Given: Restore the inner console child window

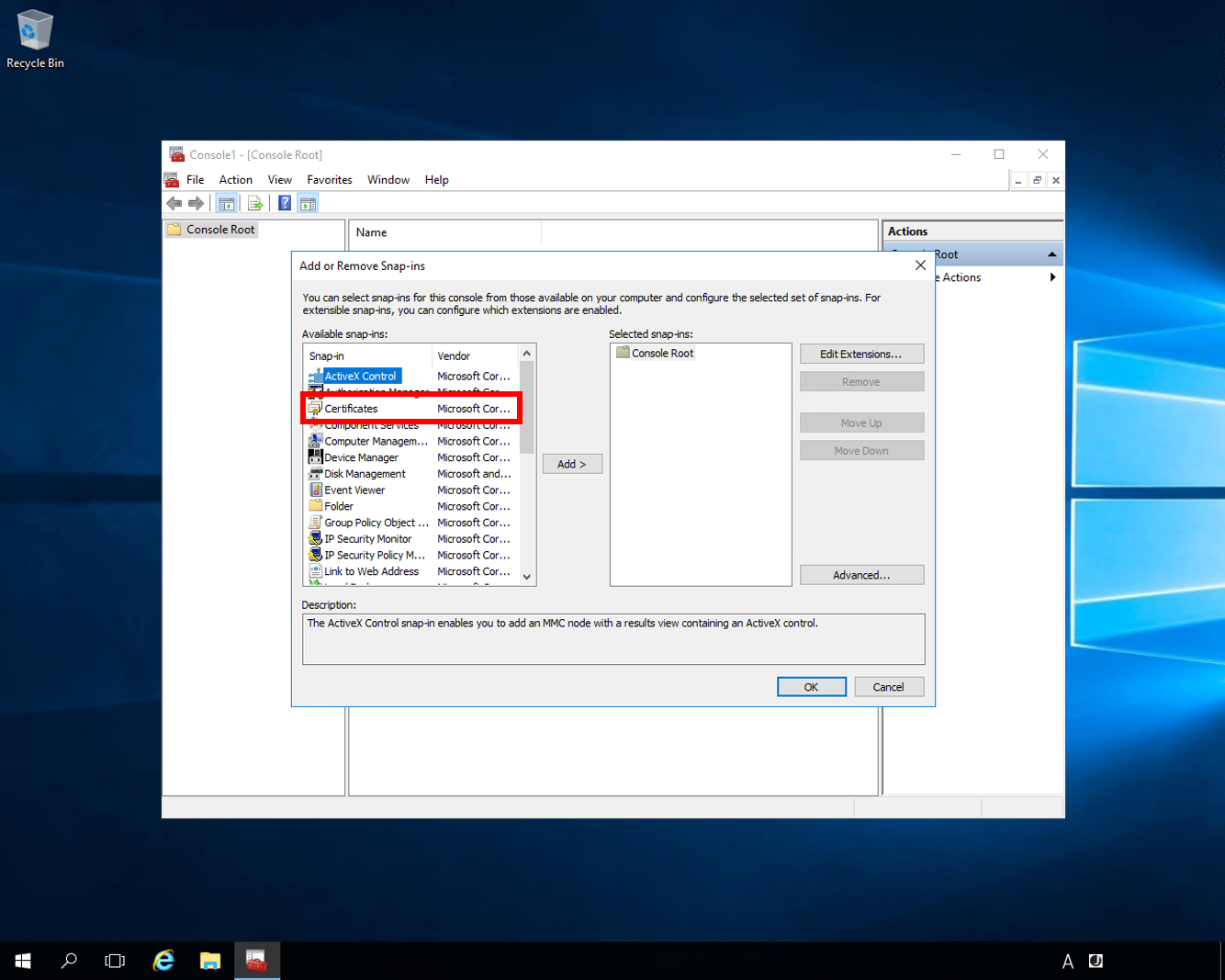Looking at the screenshot, I should tap(1037, 180).
